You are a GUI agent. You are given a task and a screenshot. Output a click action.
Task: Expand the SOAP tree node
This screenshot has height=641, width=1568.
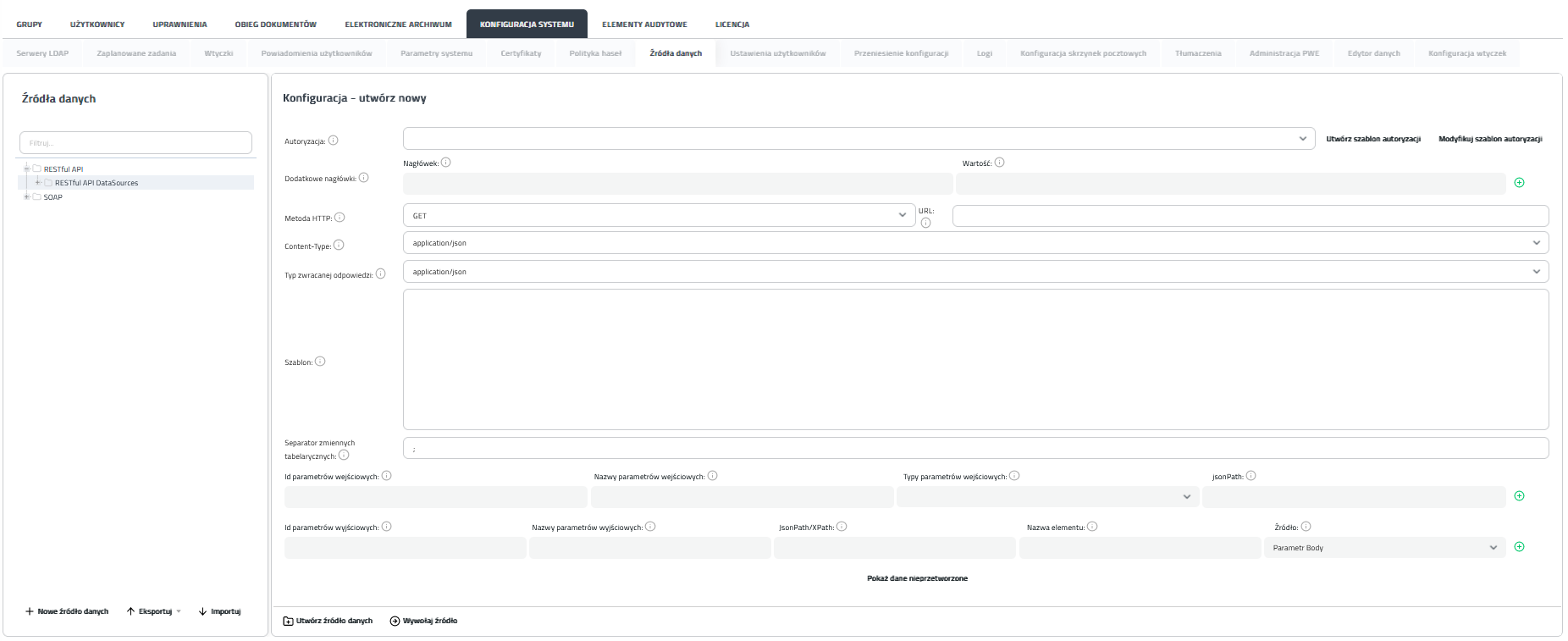tap(26, 197)
